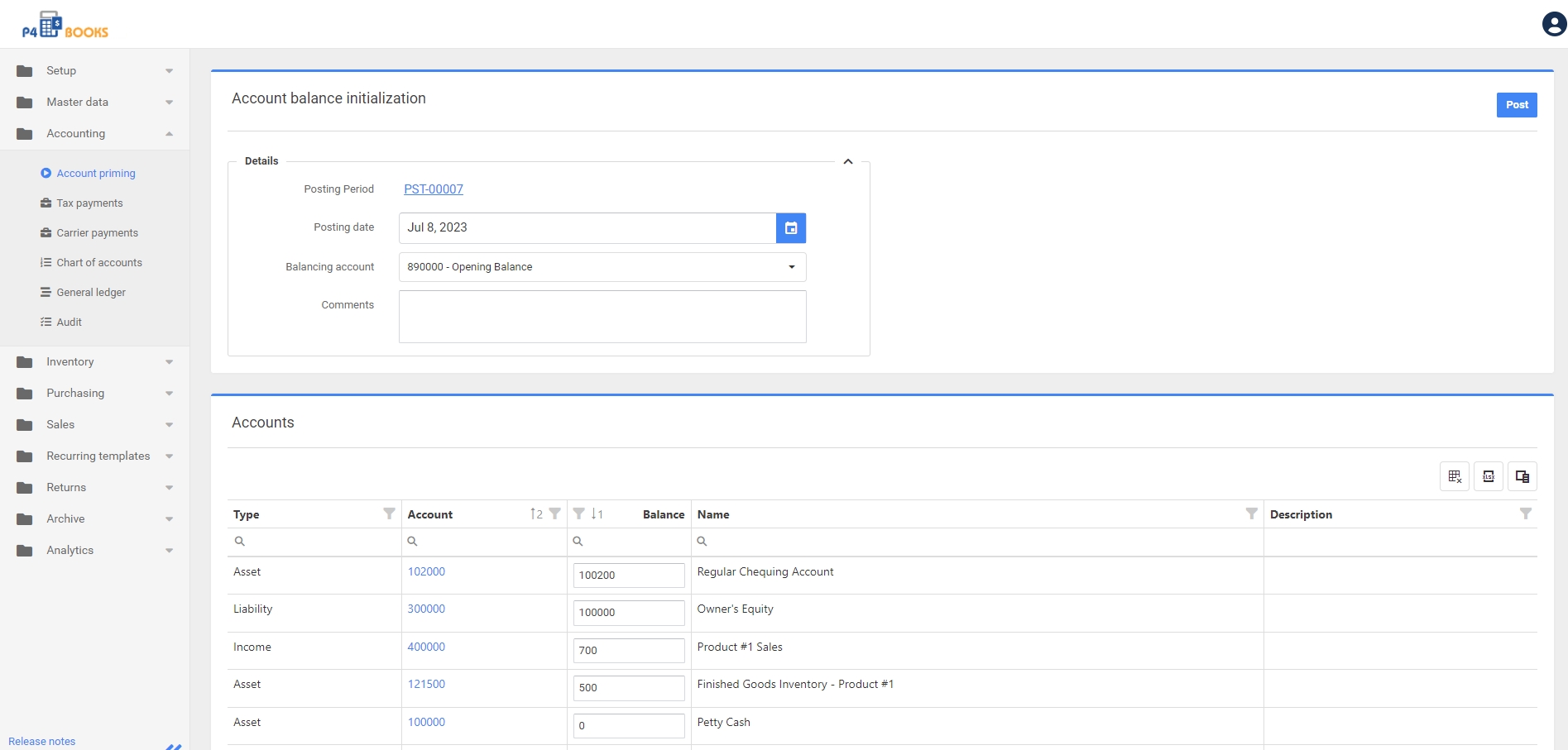Image resolution: width=1568 pixels, height=750 pixels.
Task: Export accounts grid to xlsx file
Action: (1488, 476)
